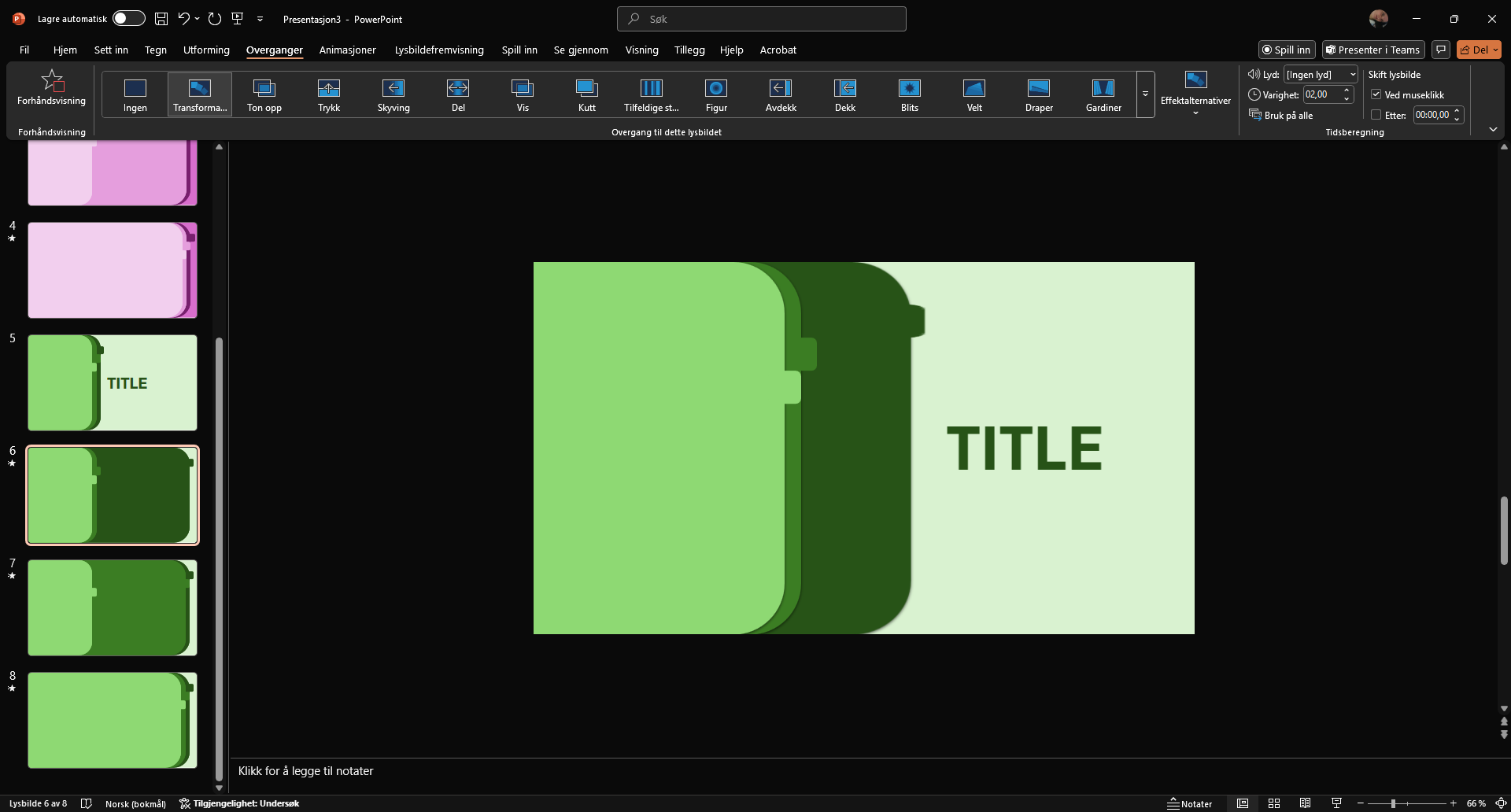1511x812 pixels.
Task: Enable the Etter timing checkbox
Action: coord(1376,115)
